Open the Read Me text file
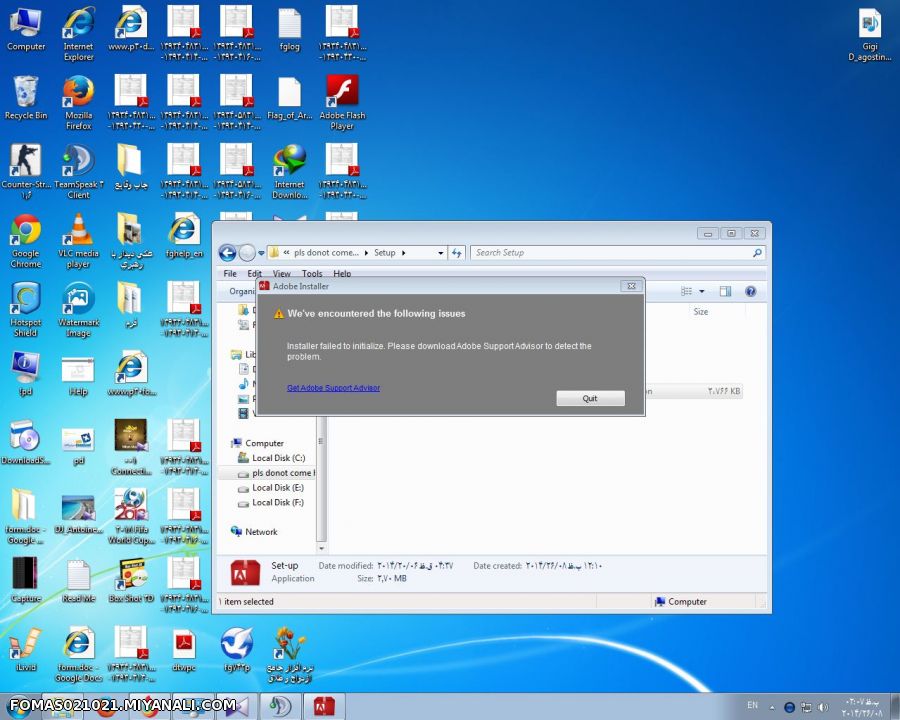The image size is (900, 720). pyautogui.click(x=79, y=580)
